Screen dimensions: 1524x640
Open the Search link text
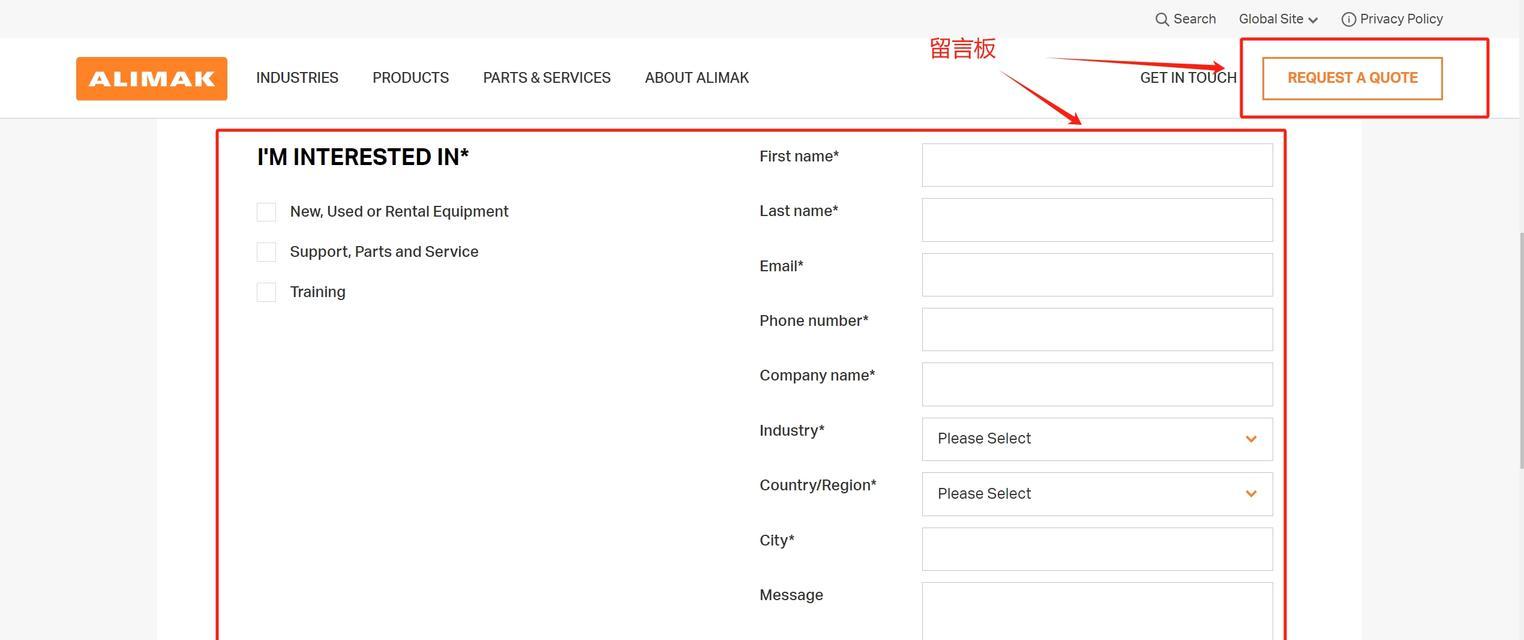pyautogui.click(x=1195, y=19)
